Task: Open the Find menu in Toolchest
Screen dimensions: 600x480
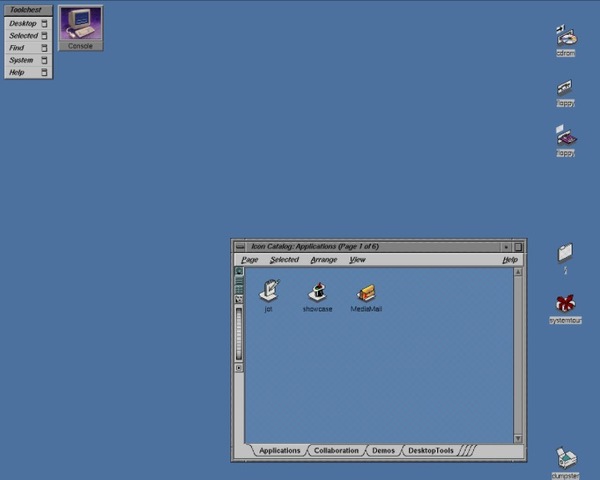Action: pyautogui.click(x=28, y=48)
